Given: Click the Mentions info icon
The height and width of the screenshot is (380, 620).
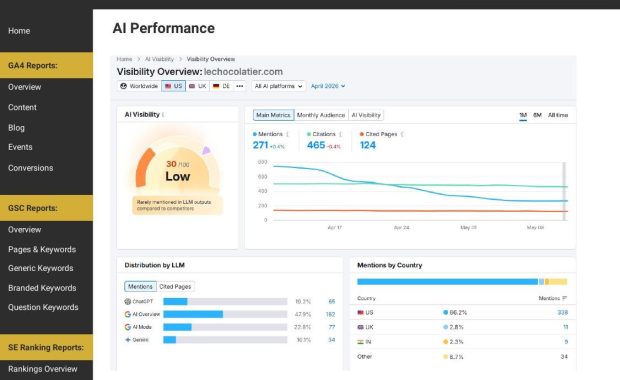Looking at the screenshot, I should coord(287,134).
